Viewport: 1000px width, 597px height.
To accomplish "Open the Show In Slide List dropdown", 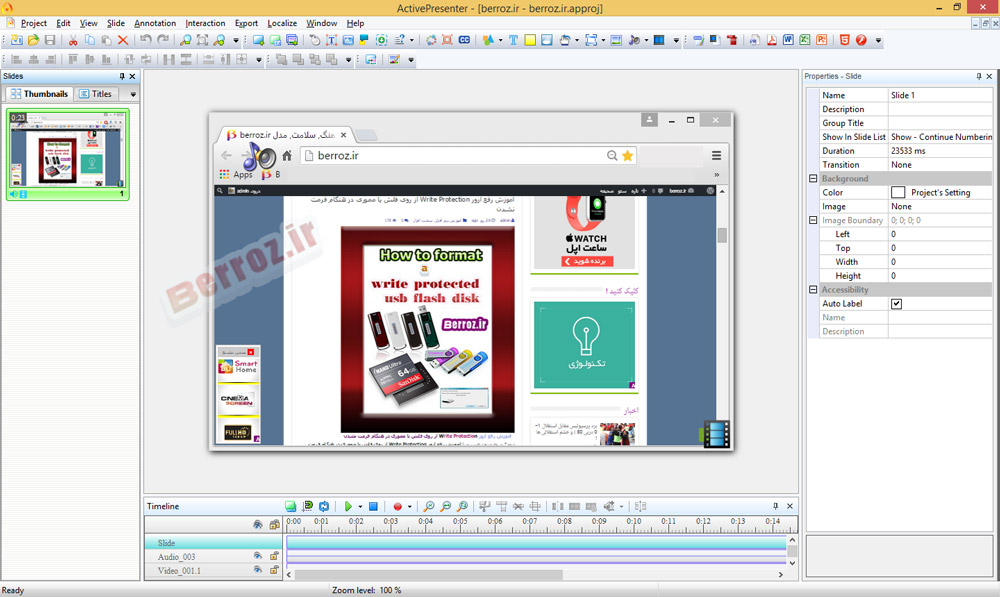I will click(x=941, y=136).
